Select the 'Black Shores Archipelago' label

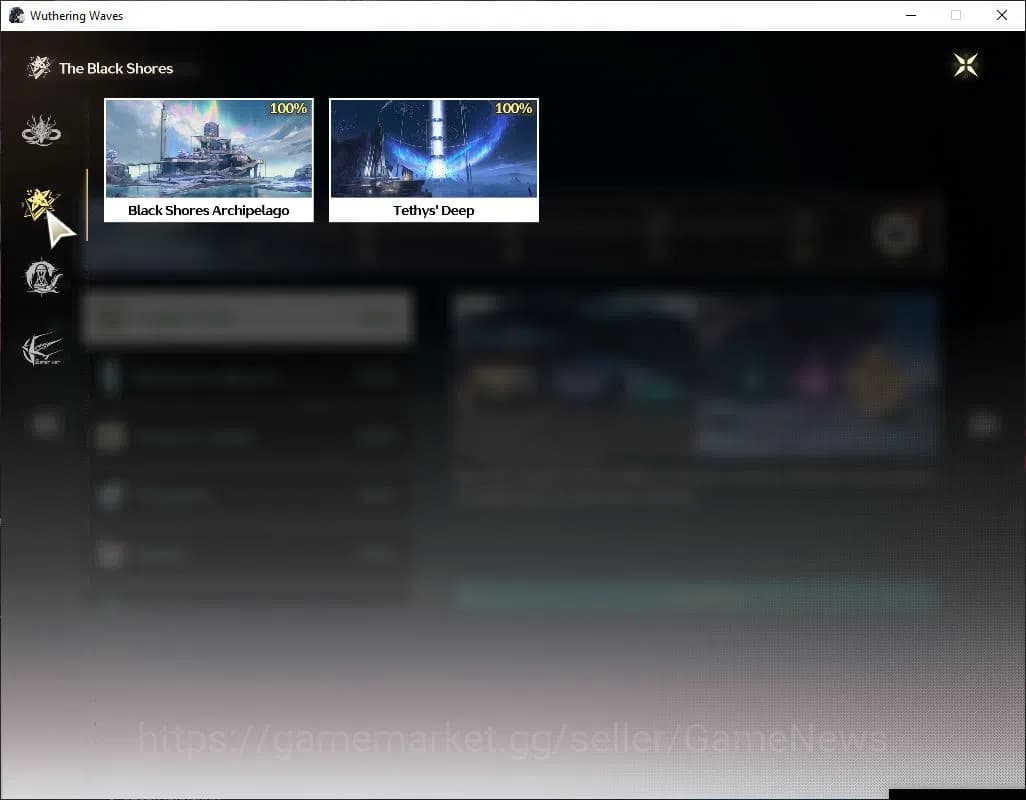click(208, 210)
